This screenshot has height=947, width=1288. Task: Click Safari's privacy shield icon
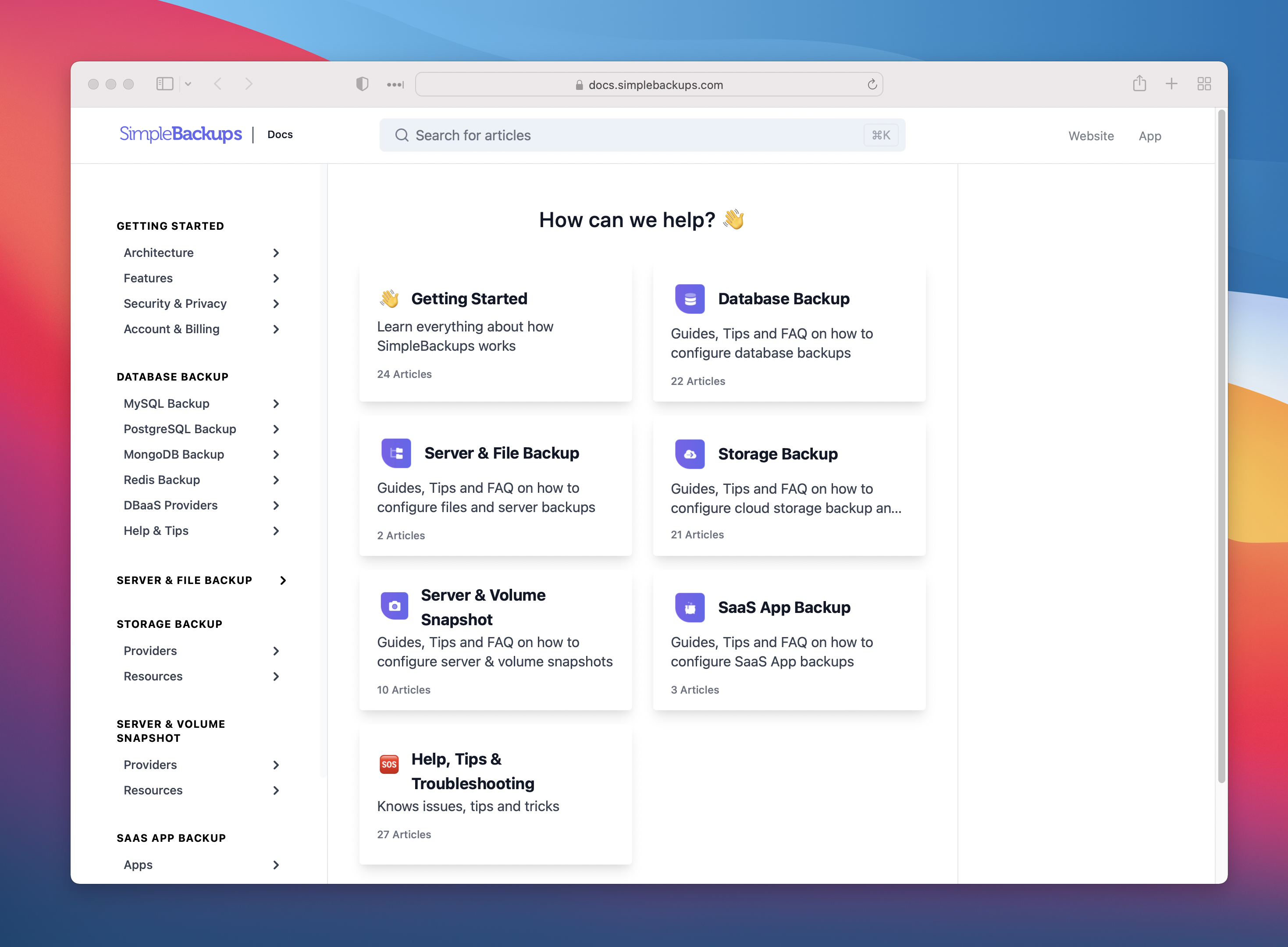pyautogui.click(x=362, y=84)
